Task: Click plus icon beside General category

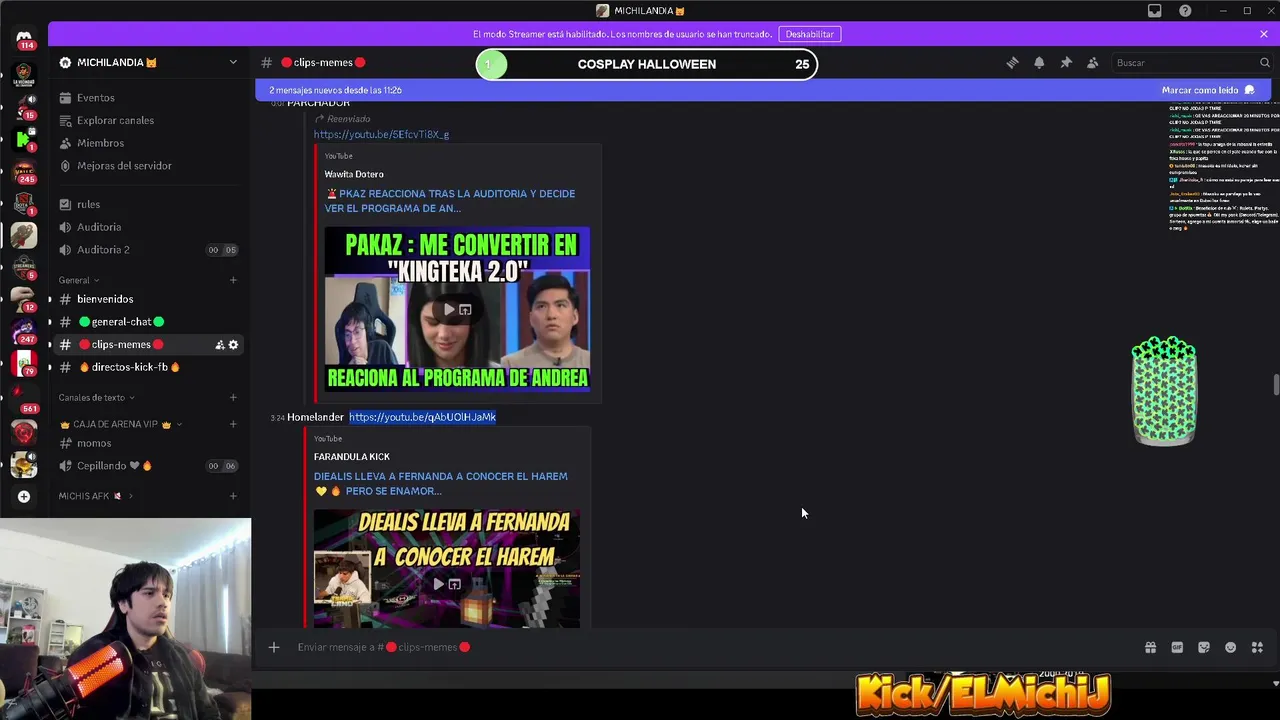Action: click(x=233, y=280)
